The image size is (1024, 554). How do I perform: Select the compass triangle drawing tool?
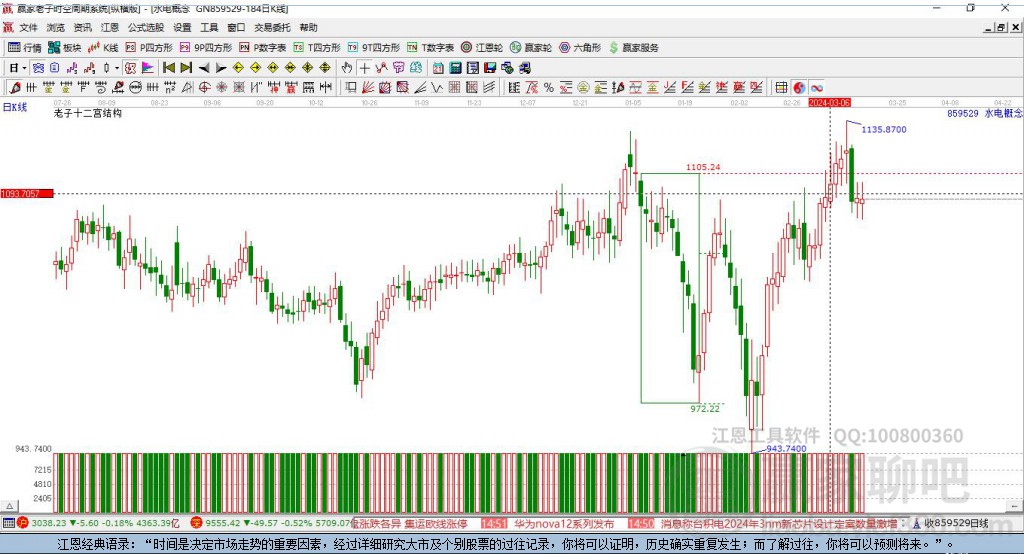point(187,88)
